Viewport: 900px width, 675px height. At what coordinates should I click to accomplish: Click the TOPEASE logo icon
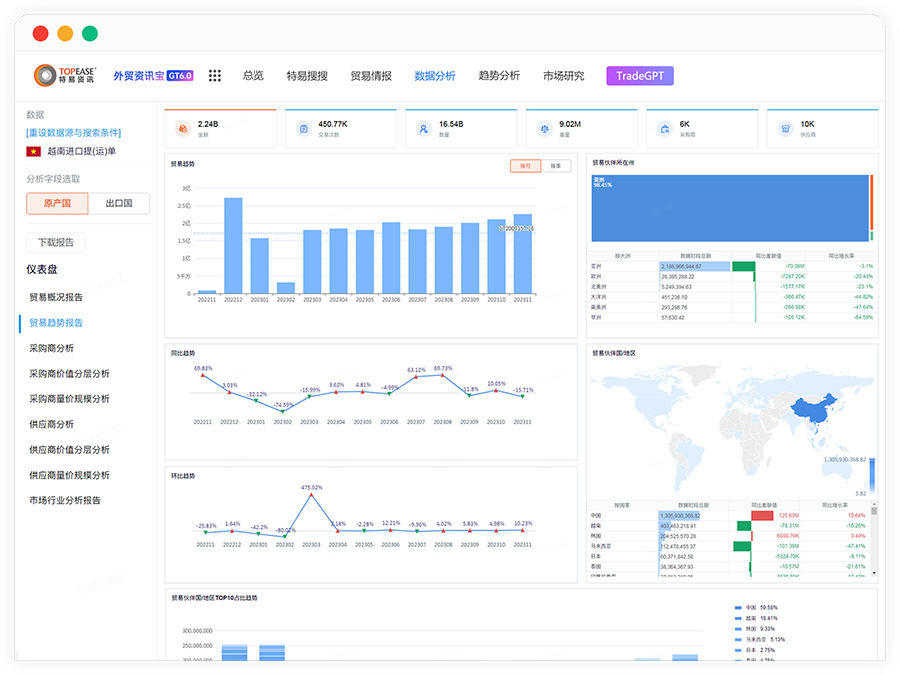(x=47, y=76)
